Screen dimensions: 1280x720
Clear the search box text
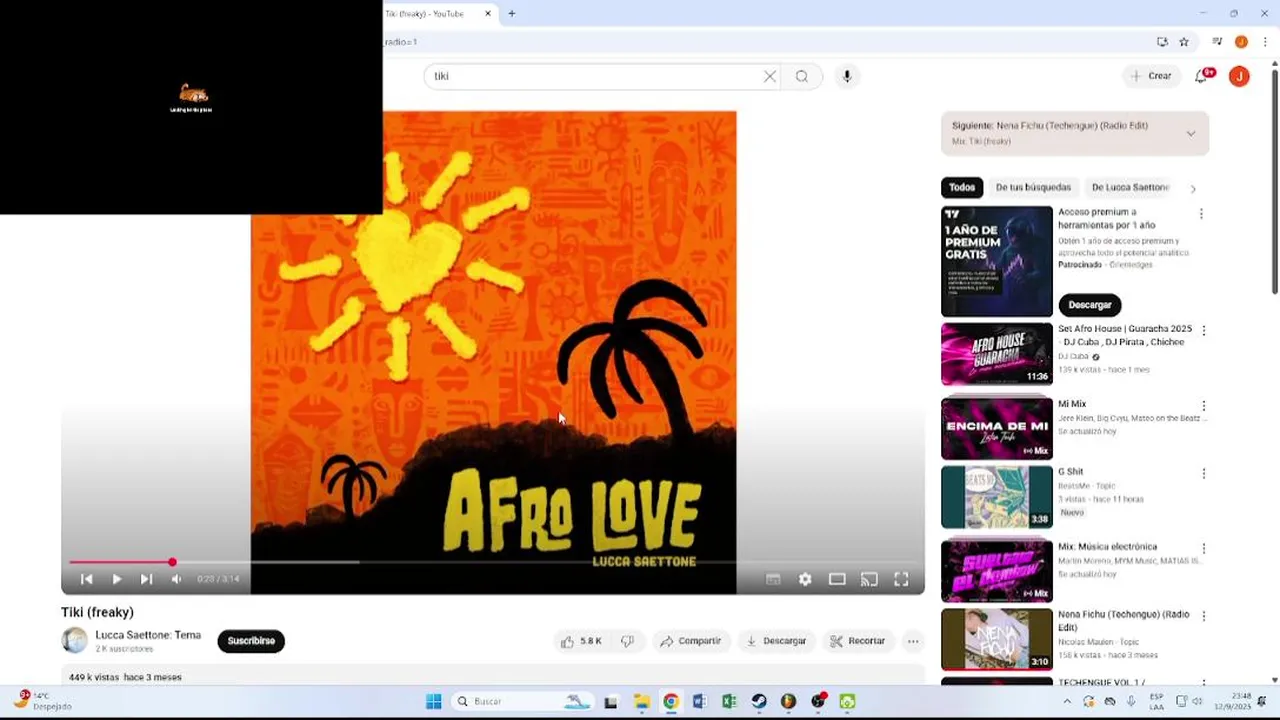(x=770, y=76)
